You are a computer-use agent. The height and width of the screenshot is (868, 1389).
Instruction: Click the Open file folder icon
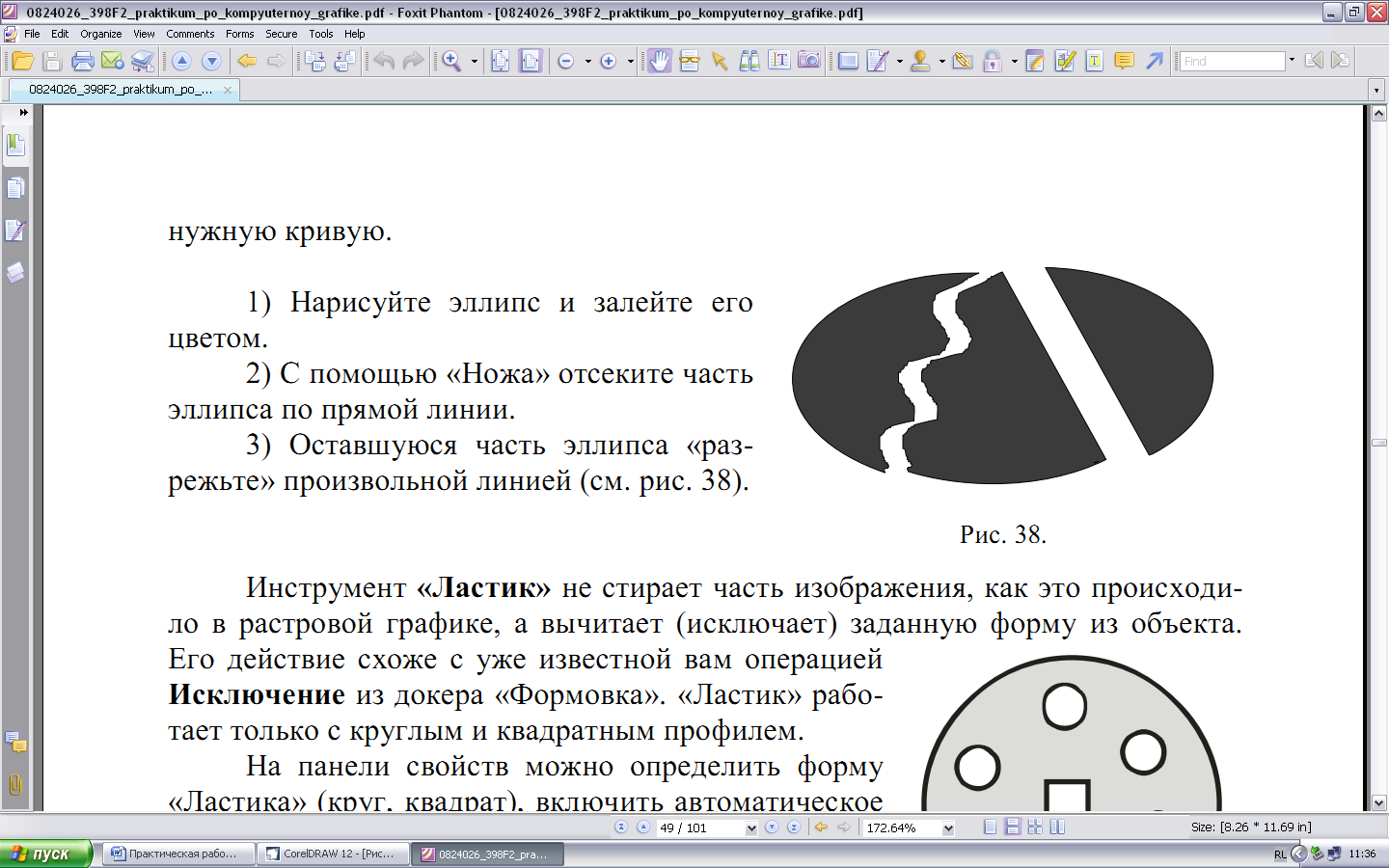22,61
